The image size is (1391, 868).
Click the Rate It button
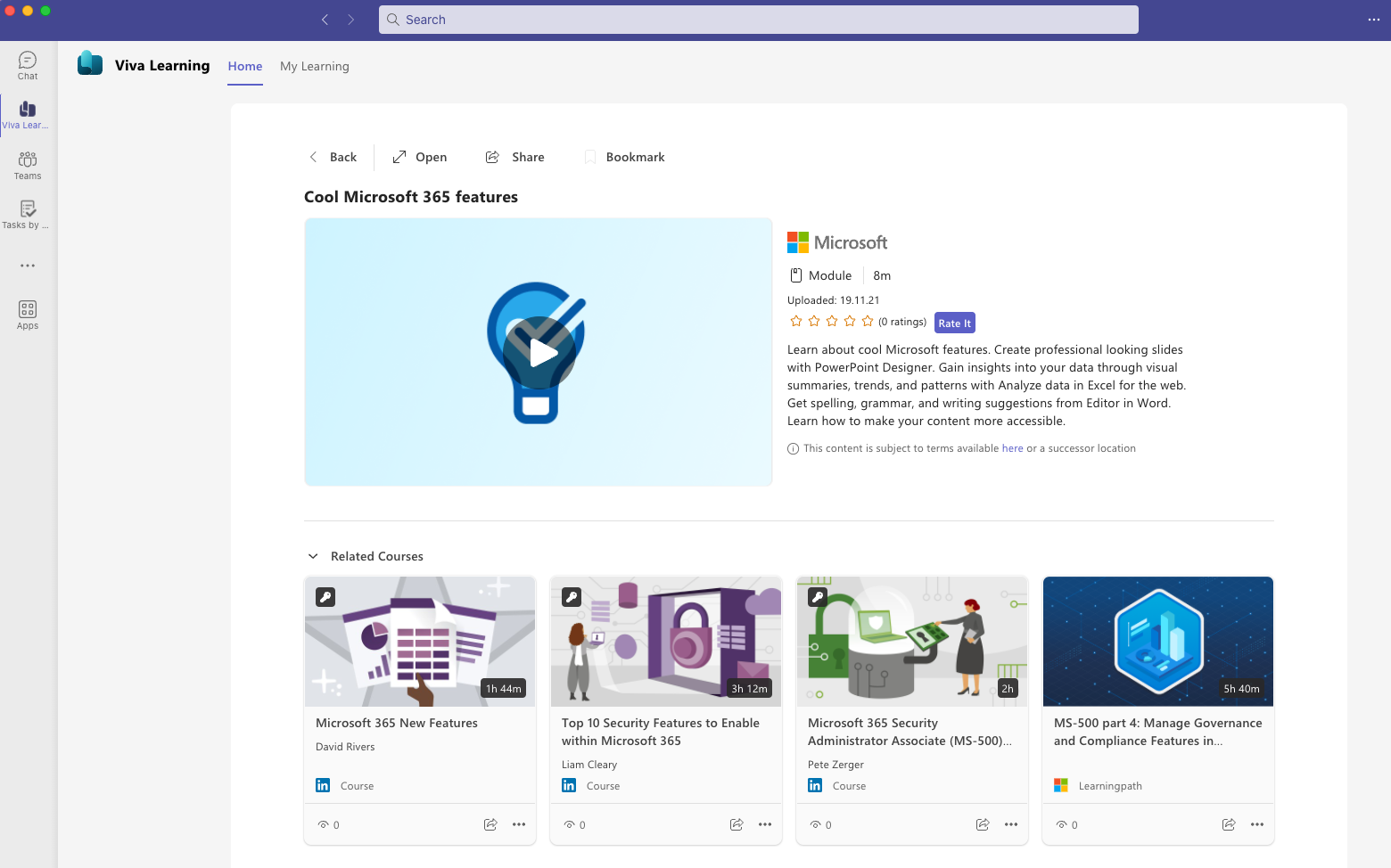coord(954,323)
